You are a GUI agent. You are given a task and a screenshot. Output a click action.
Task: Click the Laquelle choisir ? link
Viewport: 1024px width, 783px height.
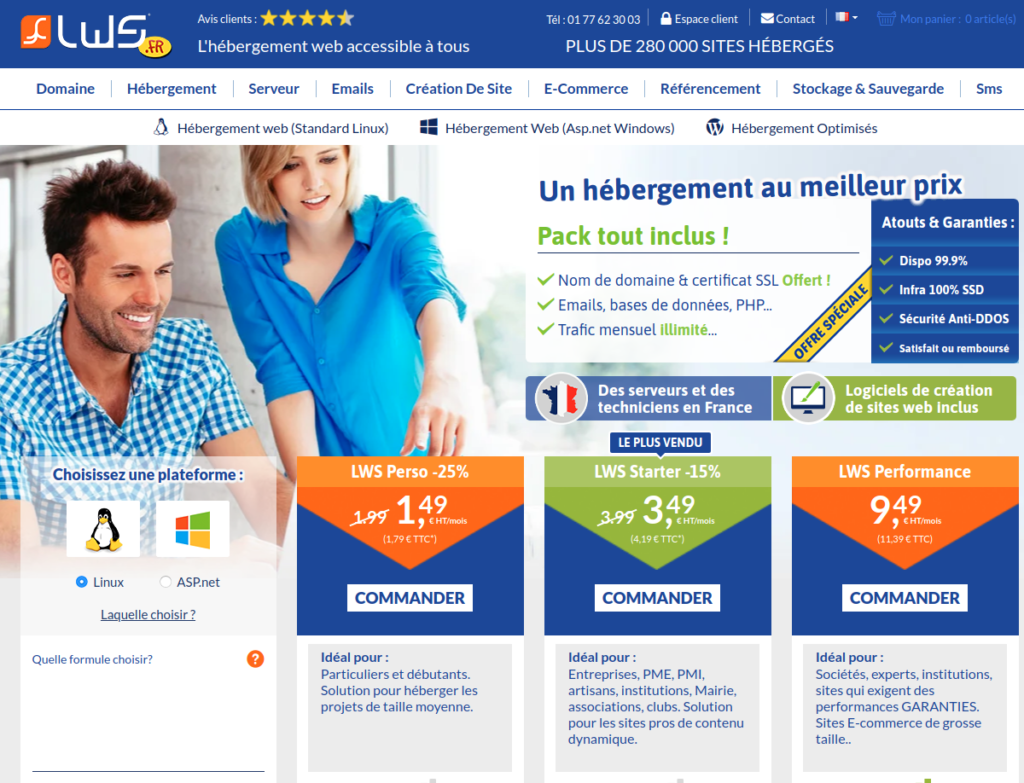(148, 615)
